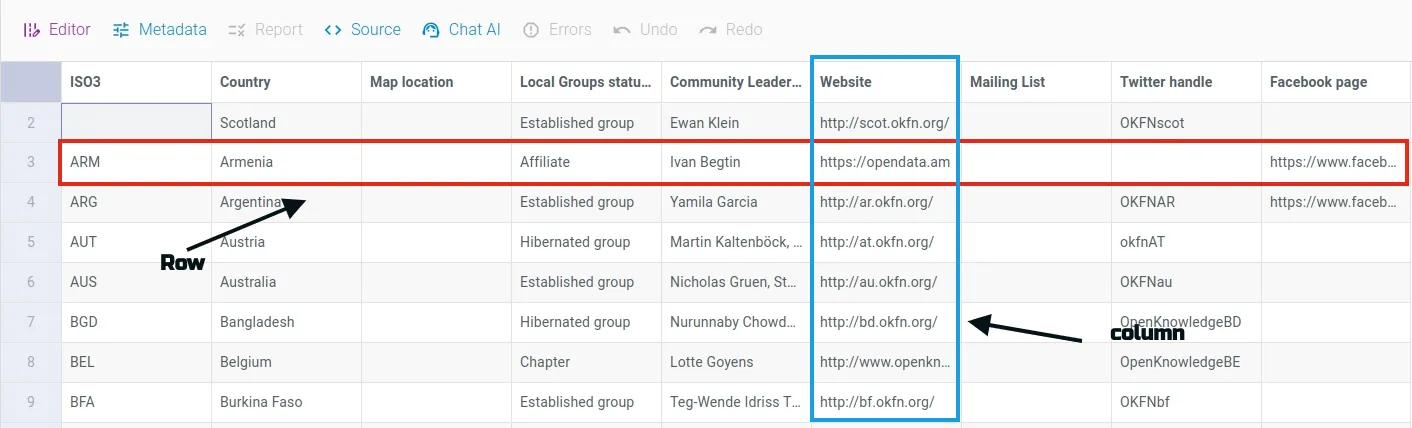Click the Report checklist icon
This screenshot has width=1412, height=428.
click(237, 30)
